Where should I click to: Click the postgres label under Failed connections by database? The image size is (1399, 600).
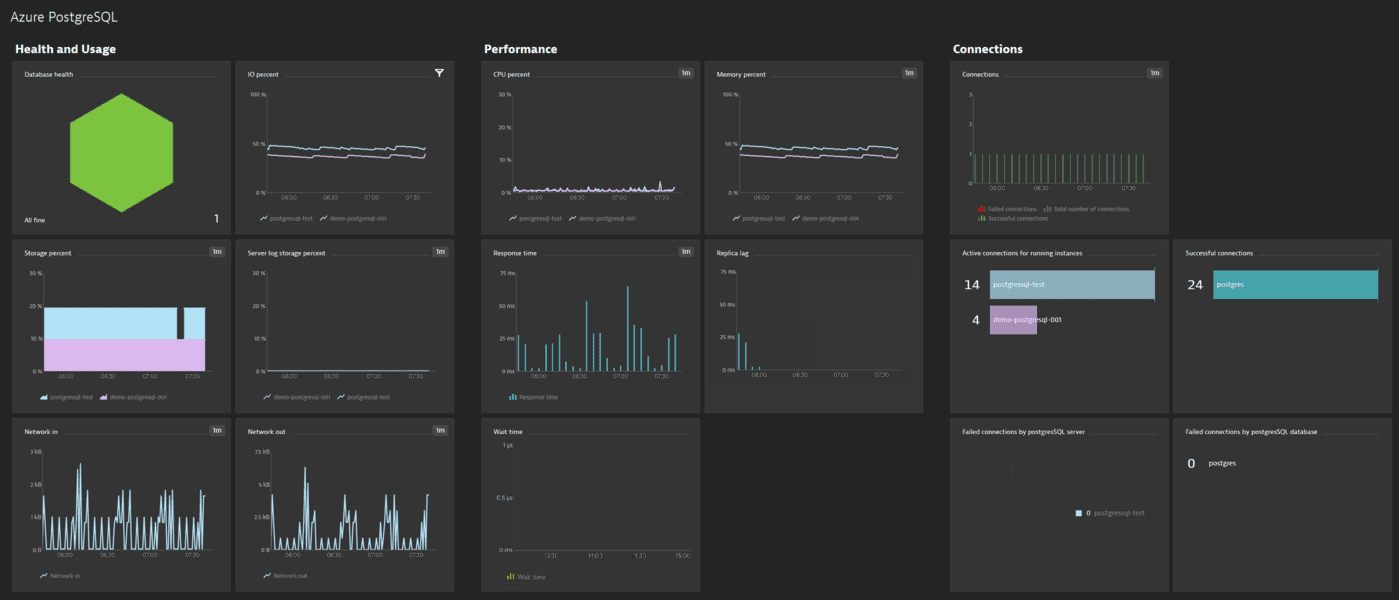(x=1223, y=463)
